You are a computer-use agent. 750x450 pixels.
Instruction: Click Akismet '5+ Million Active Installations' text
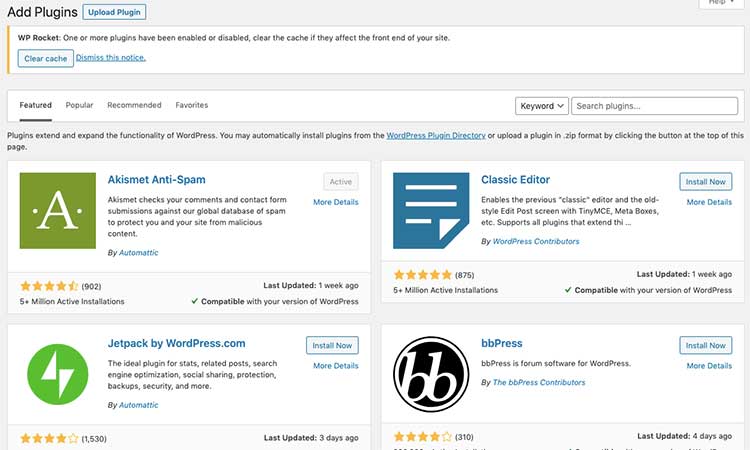[72, 301]
